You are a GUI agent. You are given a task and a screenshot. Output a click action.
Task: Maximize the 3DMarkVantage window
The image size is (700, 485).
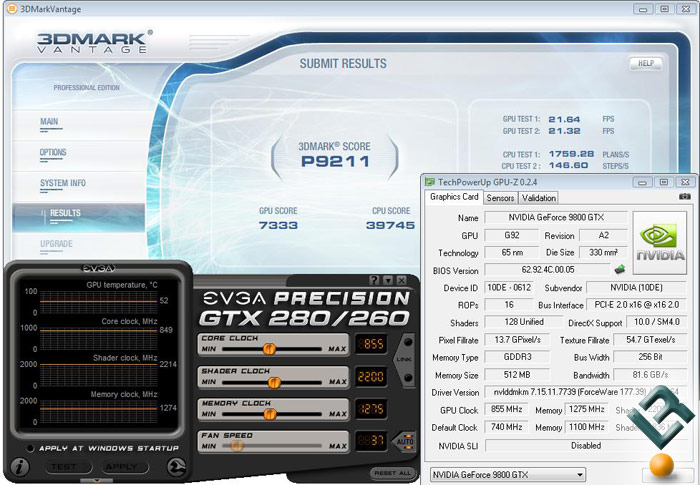tap(664, 8)
